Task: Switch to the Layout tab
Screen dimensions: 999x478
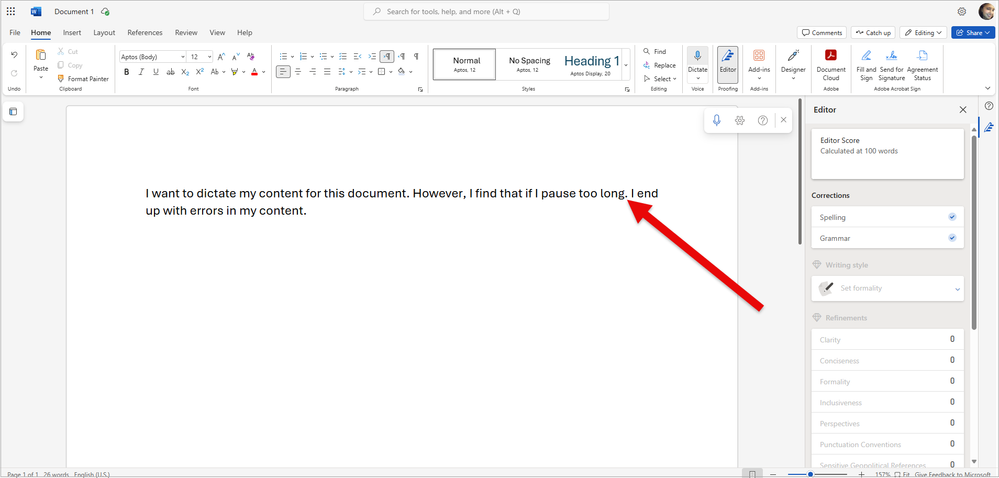Action: point(104,33)
